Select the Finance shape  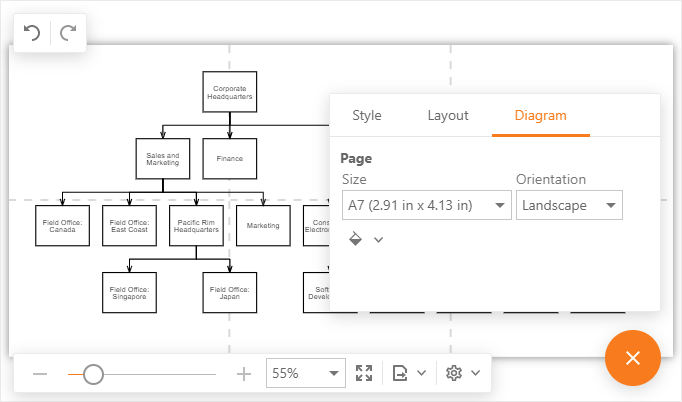[230, 159]
